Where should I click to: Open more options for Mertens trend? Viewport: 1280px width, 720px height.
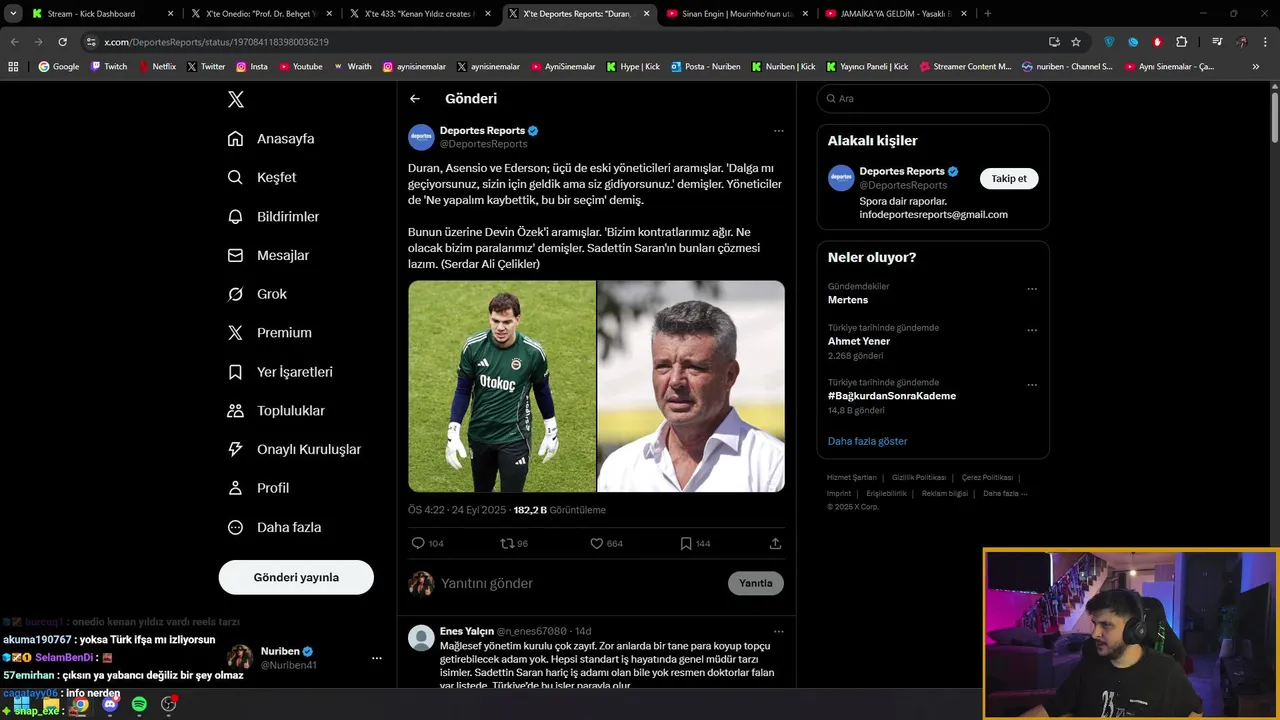[1032, 290]
